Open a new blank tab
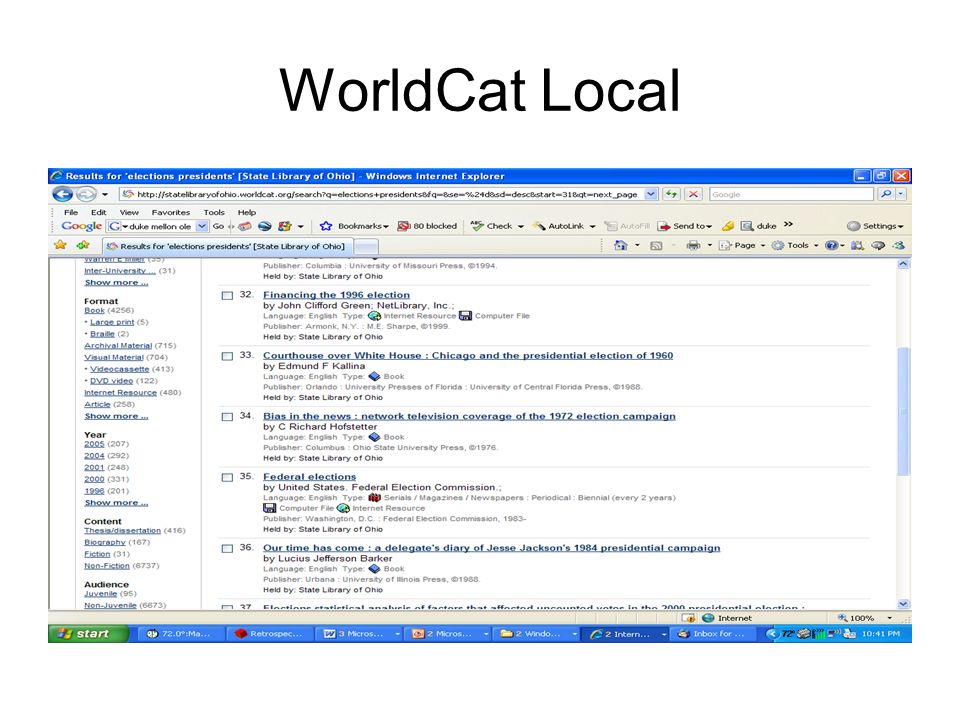 pos(366,246)
